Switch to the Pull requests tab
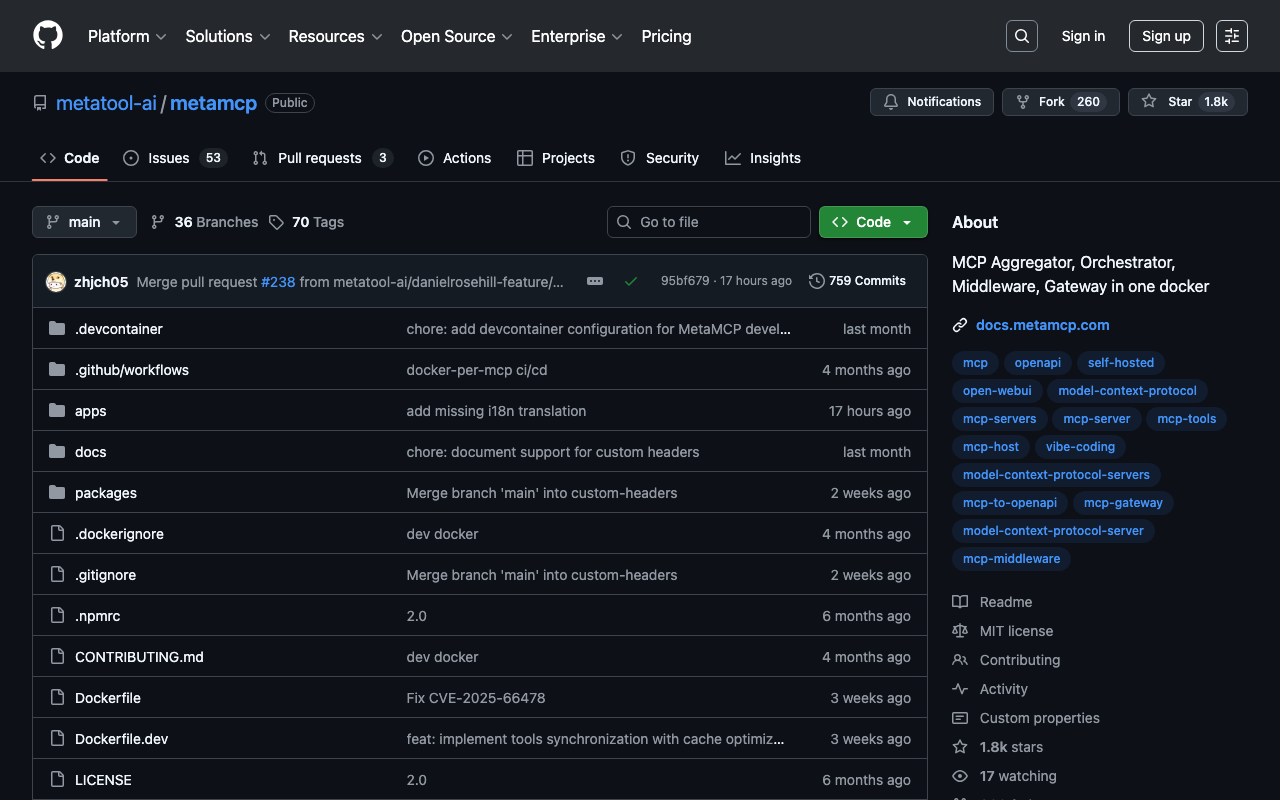 coord(320,158)
